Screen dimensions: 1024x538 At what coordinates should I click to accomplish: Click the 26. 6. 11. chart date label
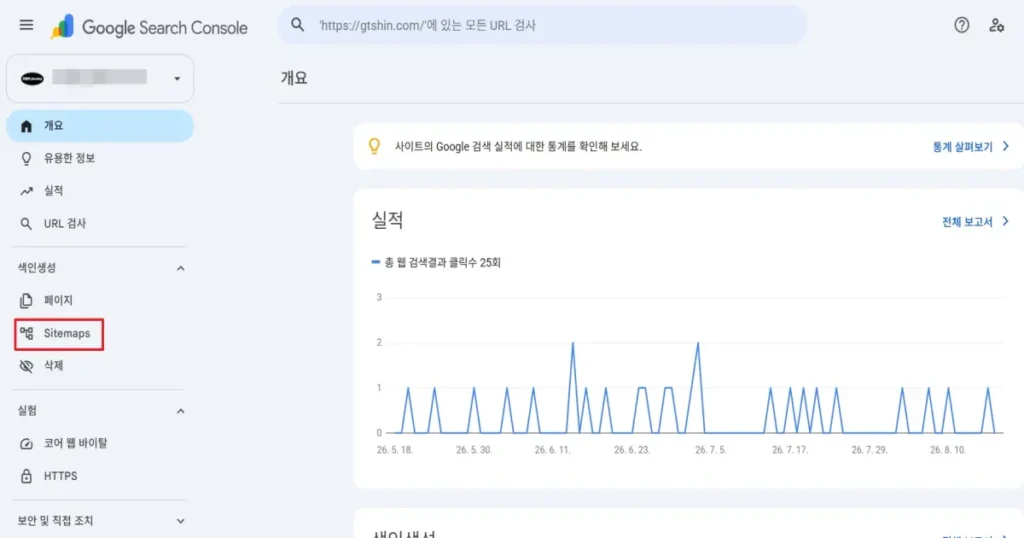click(552, 450)
